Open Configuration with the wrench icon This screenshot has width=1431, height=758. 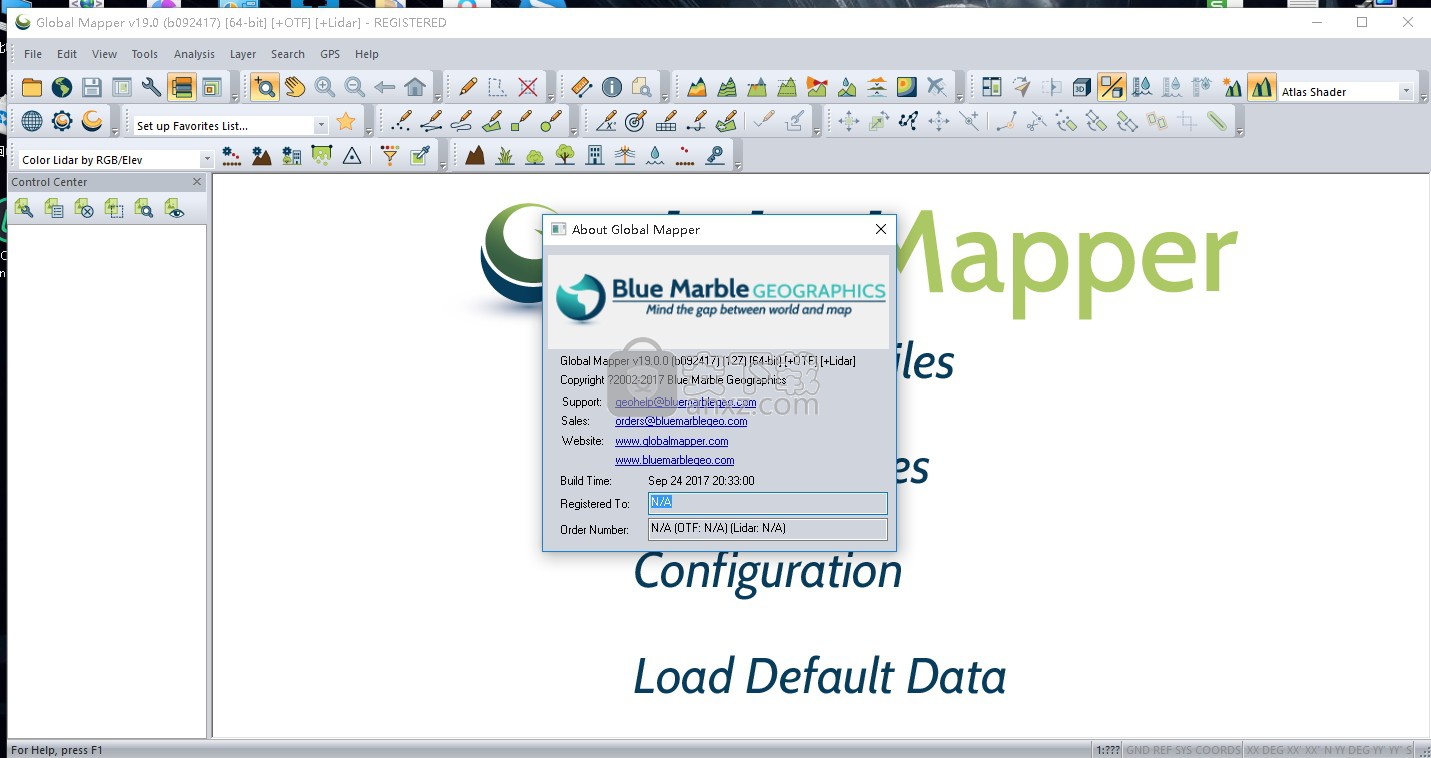(x=151, y=88)
